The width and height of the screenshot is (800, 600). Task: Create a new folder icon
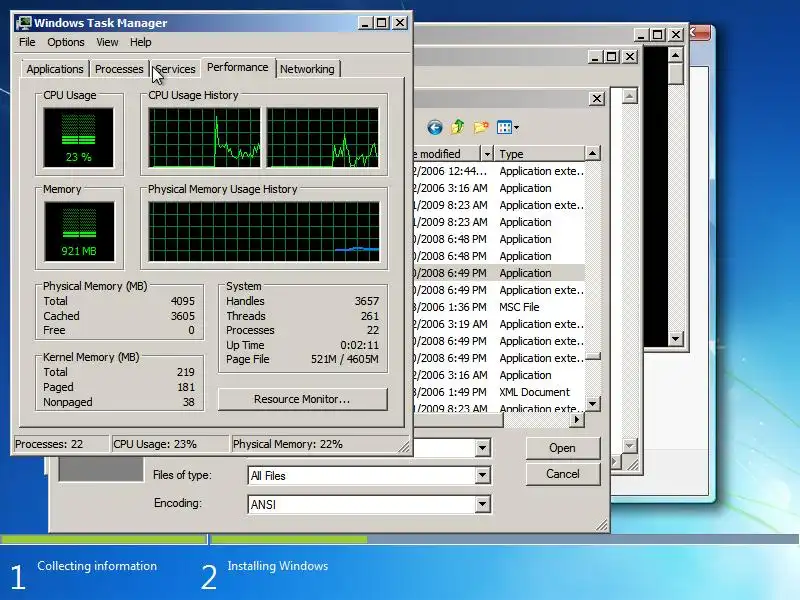[481, 127]
